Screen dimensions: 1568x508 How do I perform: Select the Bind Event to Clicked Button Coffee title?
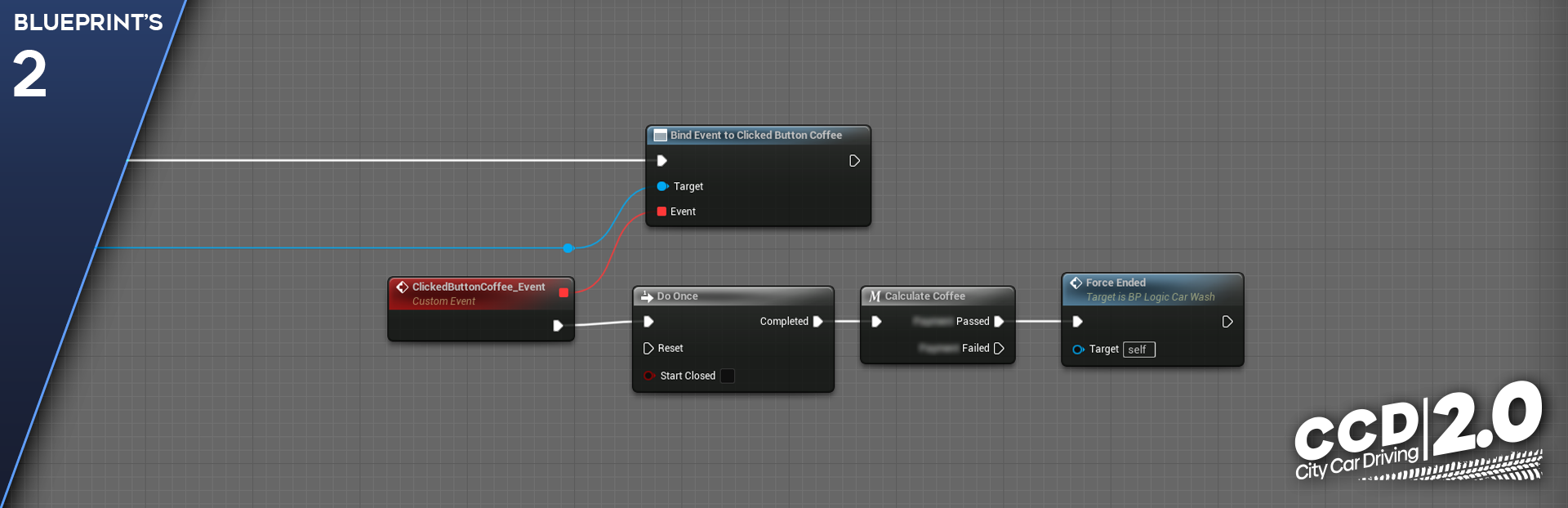pos(755,136)
